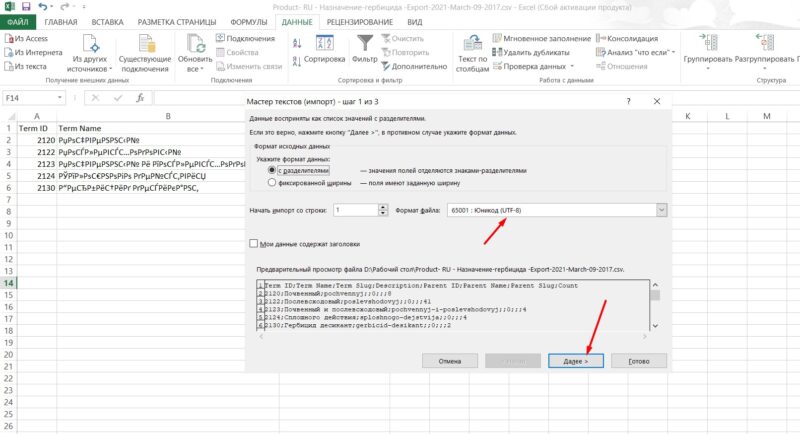Open the ФАЙЛ (File) tab

pyautogui.click(x=18, y=22)
